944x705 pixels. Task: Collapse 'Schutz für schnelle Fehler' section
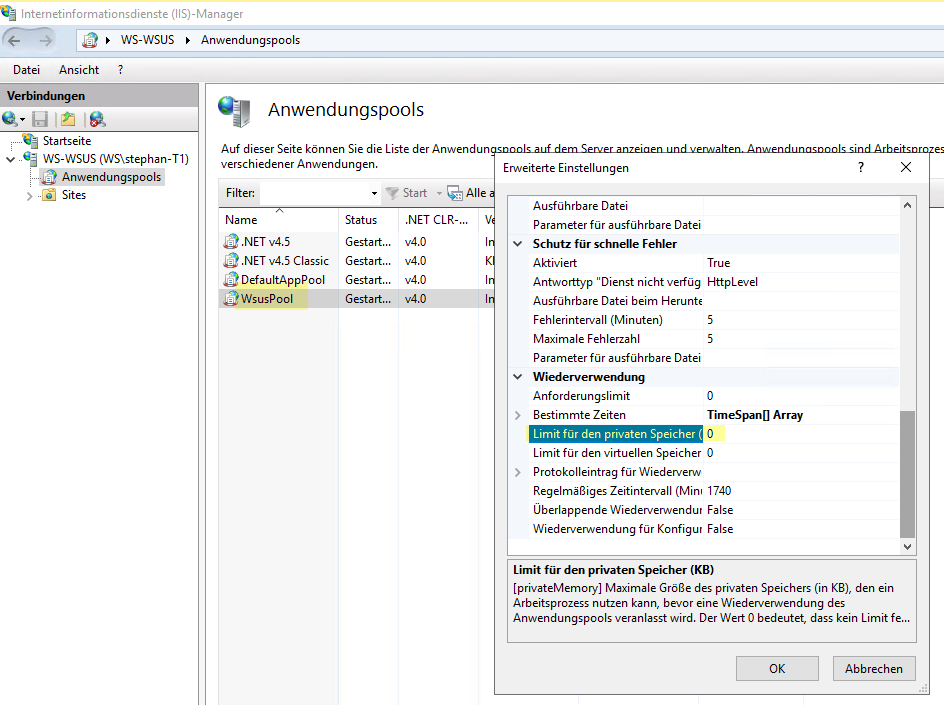coord(518,244)
